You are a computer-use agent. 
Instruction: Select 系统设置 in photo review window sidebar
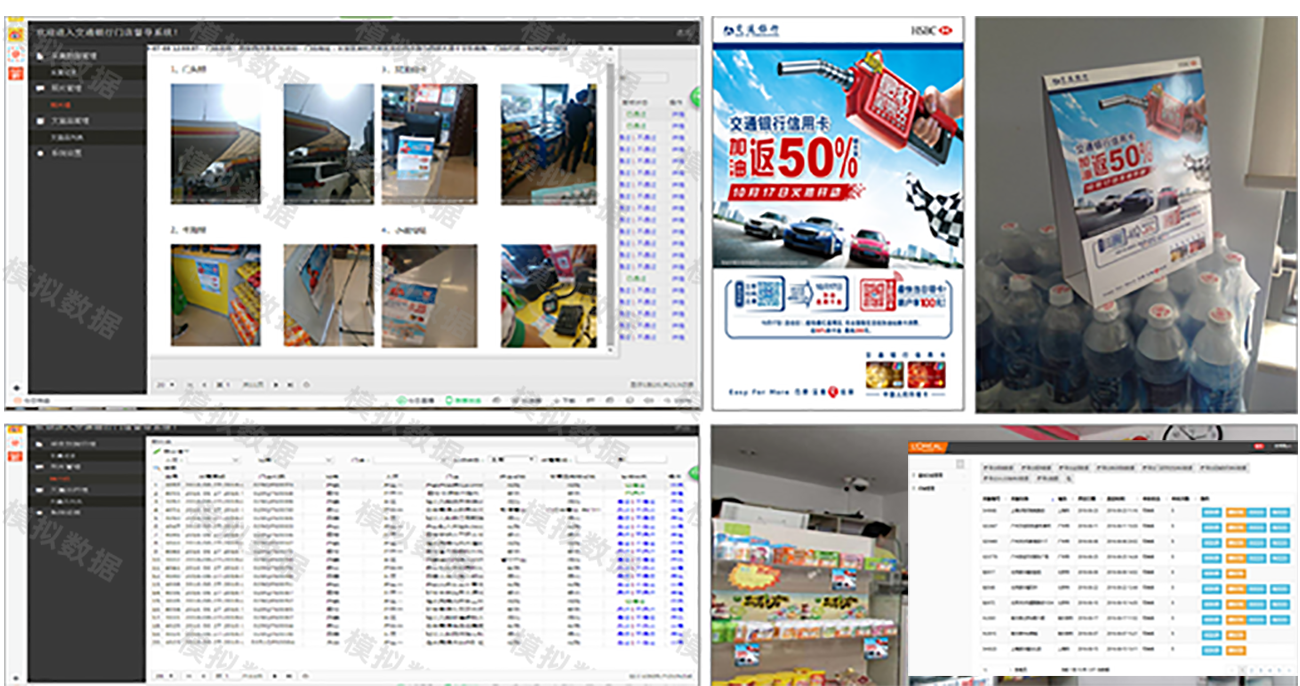click(65, 153)
